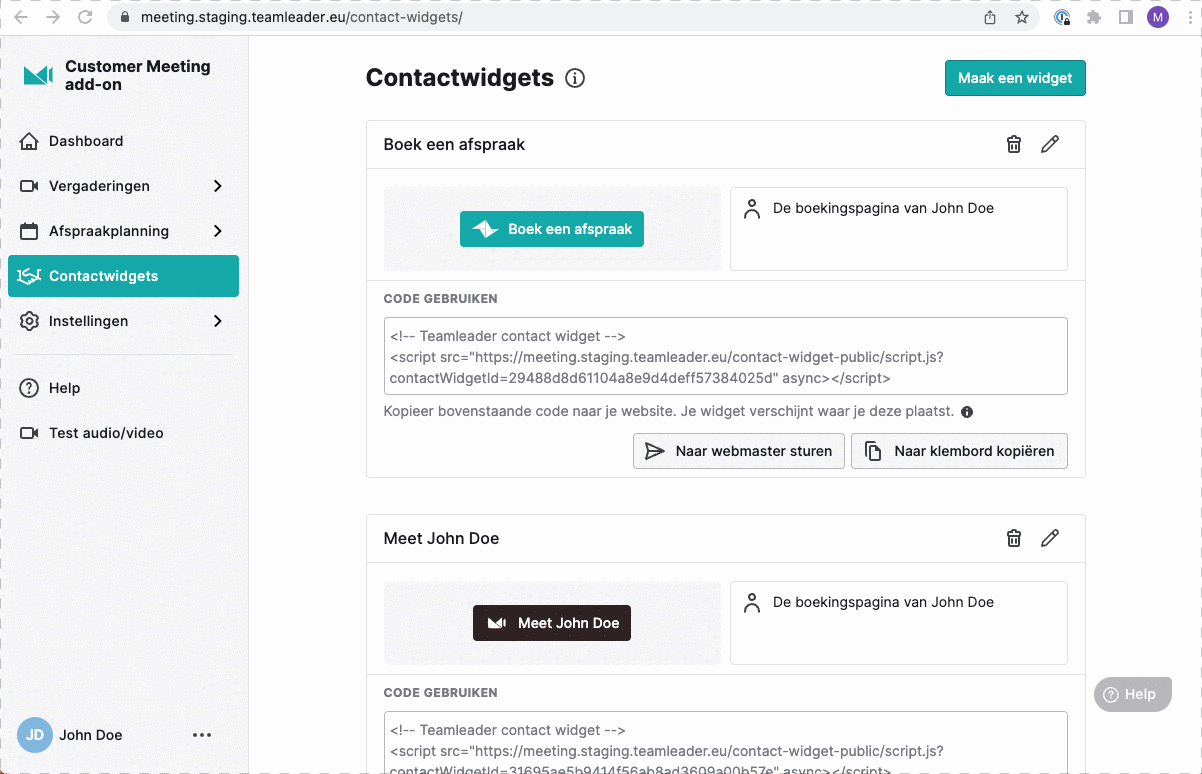The width and height of the screenshot is (1202, 774).
Task: Expand the Afspraakplanning chevron
Action: 217,231
